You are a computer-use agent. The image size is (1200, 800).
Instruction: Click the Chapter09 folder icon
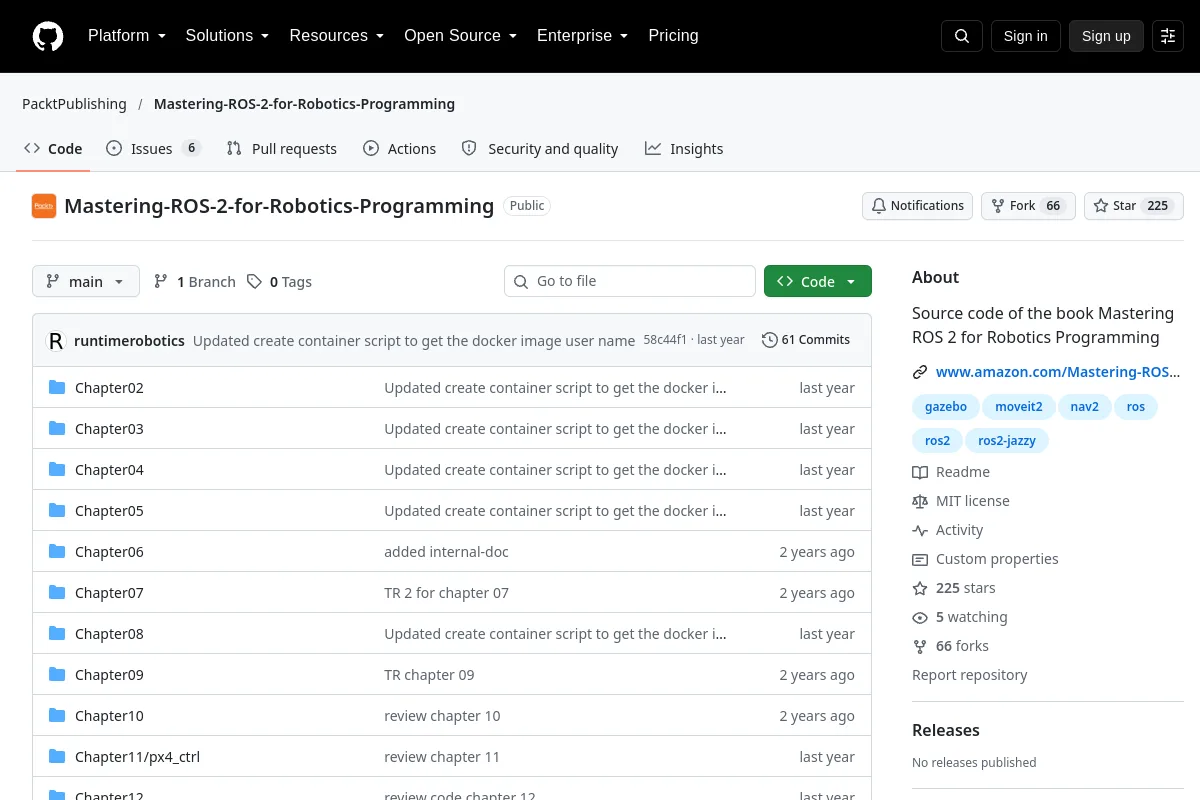pyautogui.click(x=57, y=674)
